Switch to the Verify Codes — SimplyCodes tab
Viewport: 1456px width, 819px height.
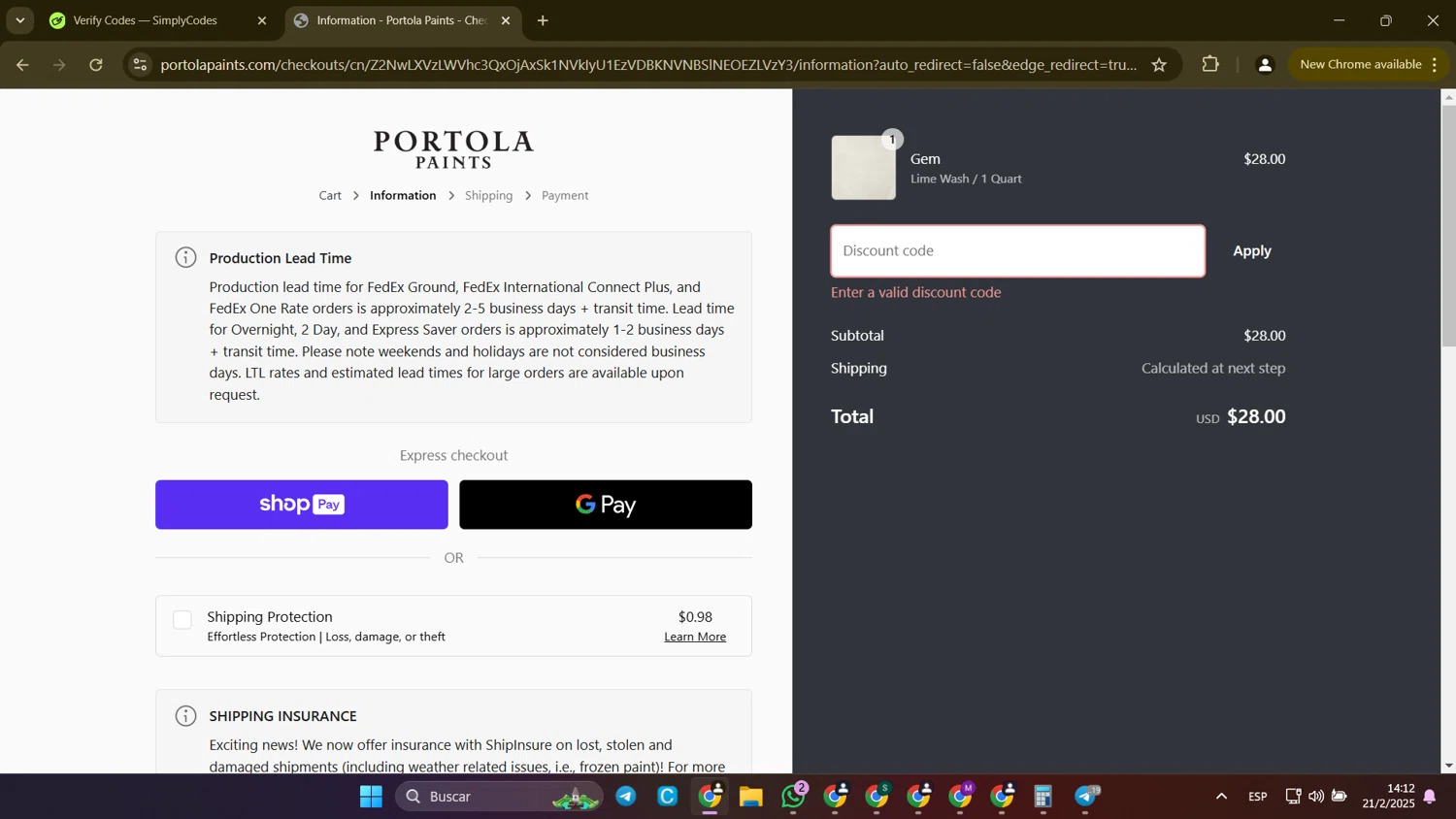click(159, 20)
